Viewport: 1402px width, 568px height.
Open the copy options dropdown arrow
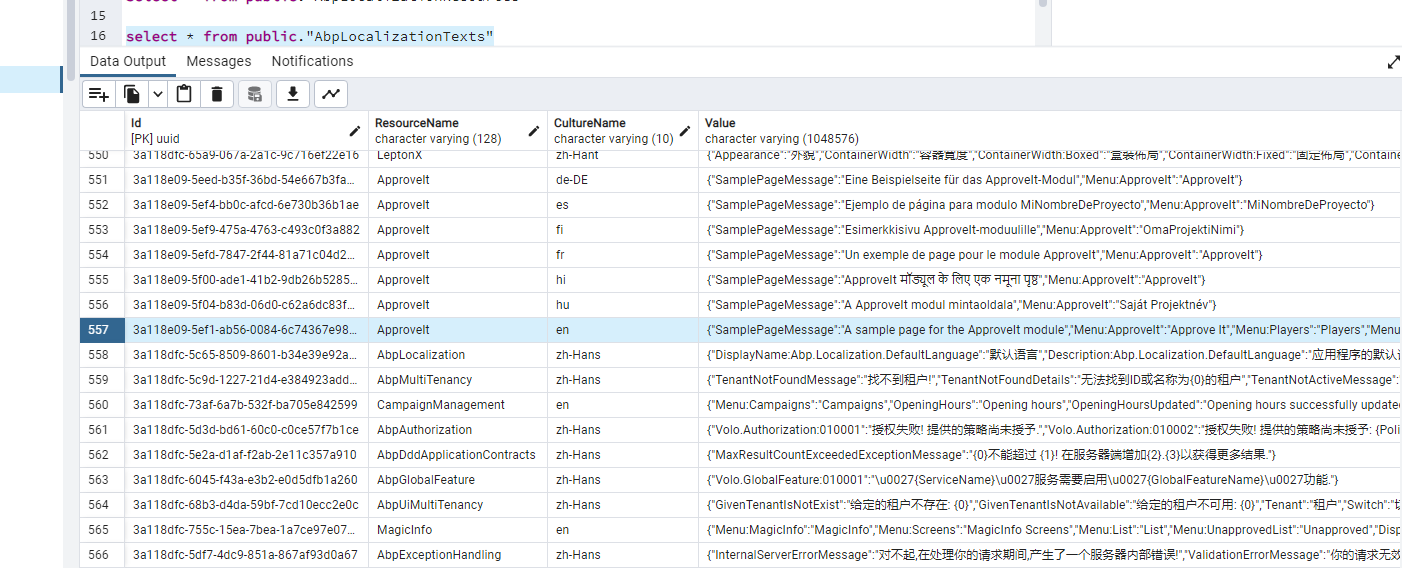click(x=157, y=94)
